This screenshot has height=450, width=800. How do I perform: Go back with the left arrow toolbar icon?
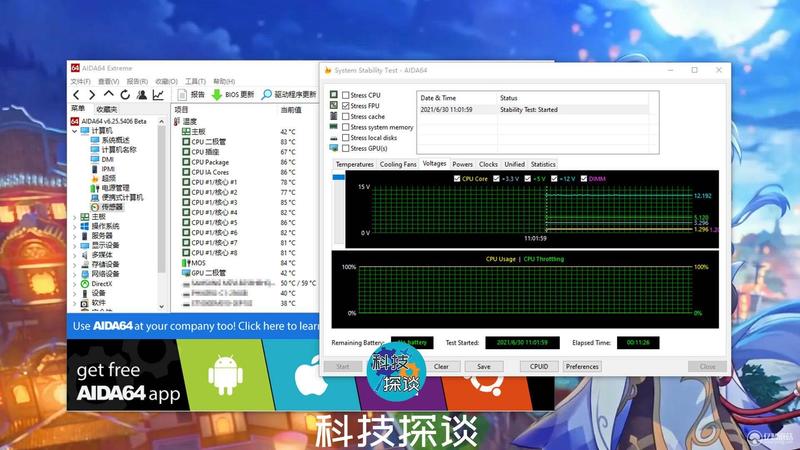point(76,95)
